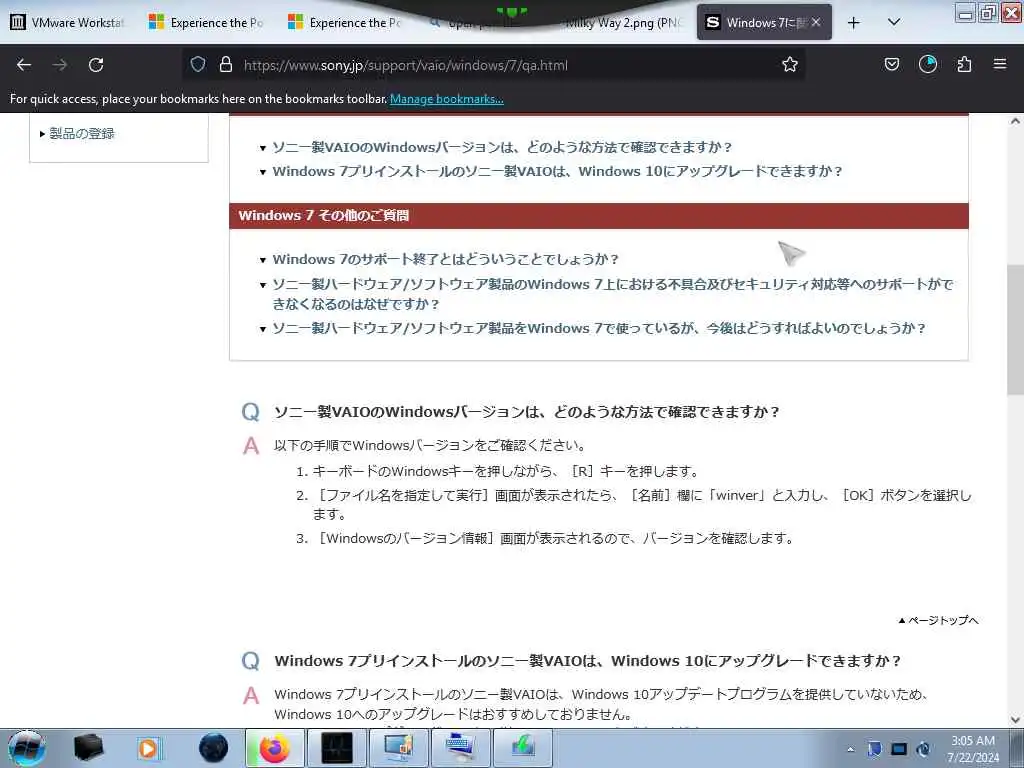
Task: Click the flag tray icon
Action: 874,749
